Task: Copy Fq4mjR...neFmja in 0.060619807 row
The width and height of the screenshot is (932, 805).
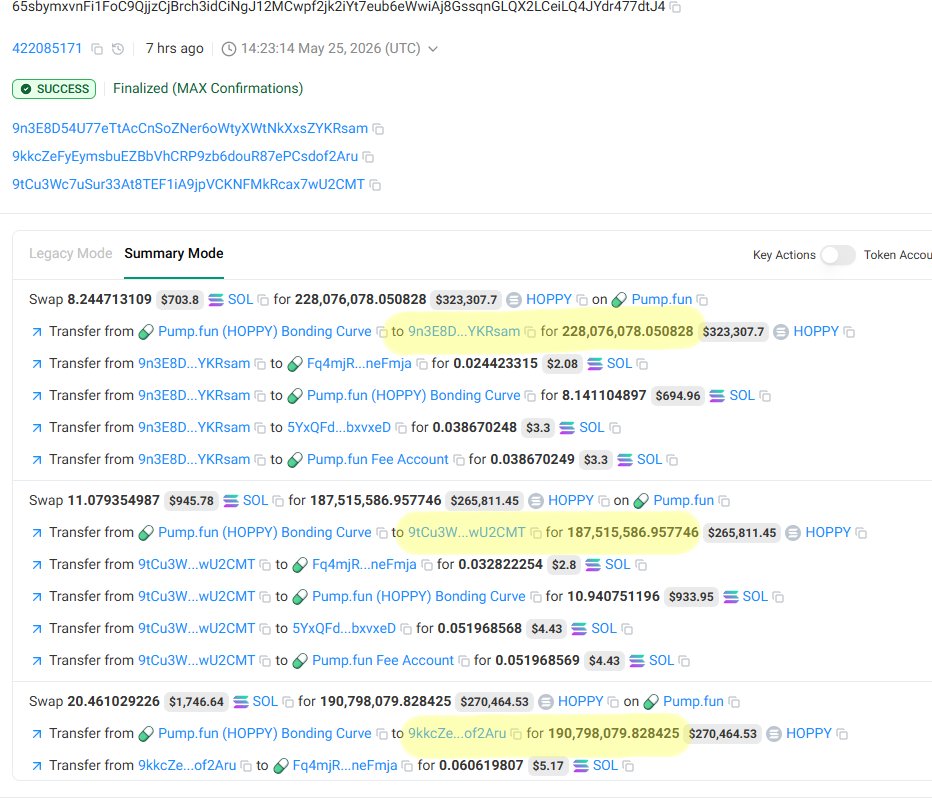Action: (407, 766)
